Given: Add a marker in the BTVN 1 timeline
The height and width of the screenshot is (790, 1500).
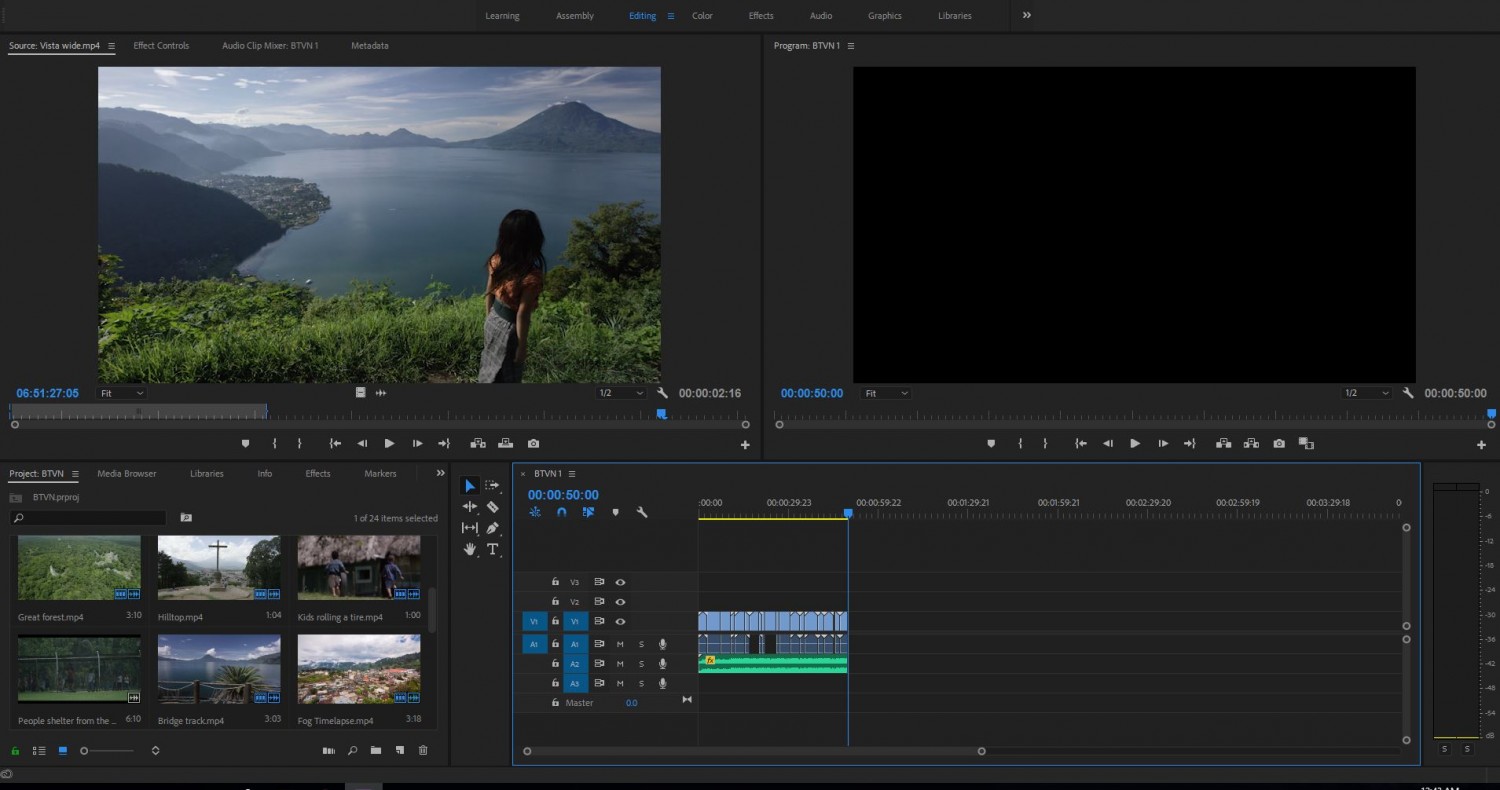Looking at the screenshot, I should pyautogui.click(x=615, y=512).
